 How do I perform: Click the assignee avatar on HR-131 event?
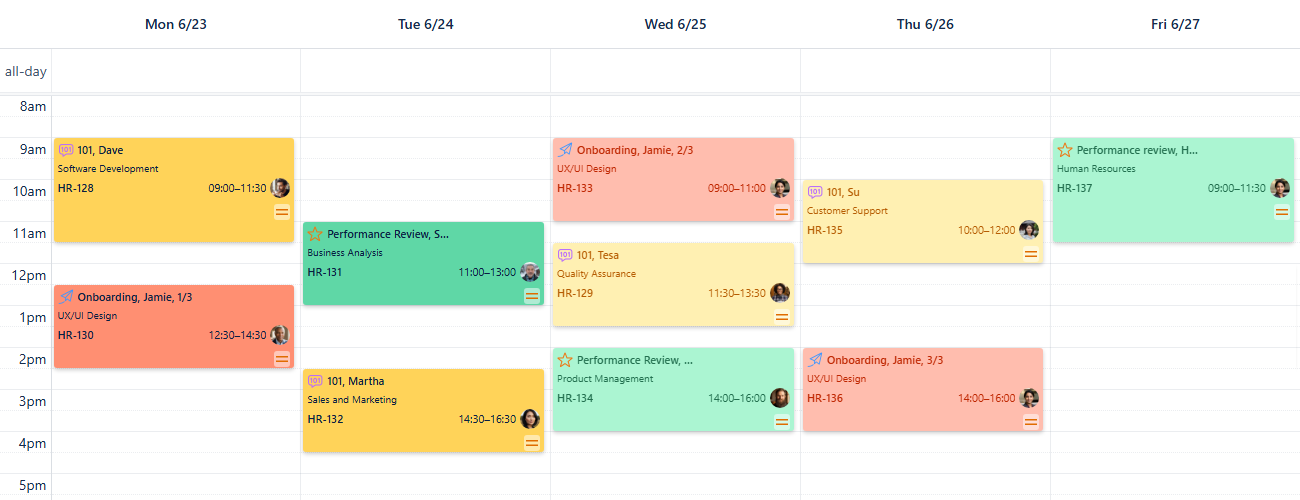pyautogui.click(x=530, y=272)
